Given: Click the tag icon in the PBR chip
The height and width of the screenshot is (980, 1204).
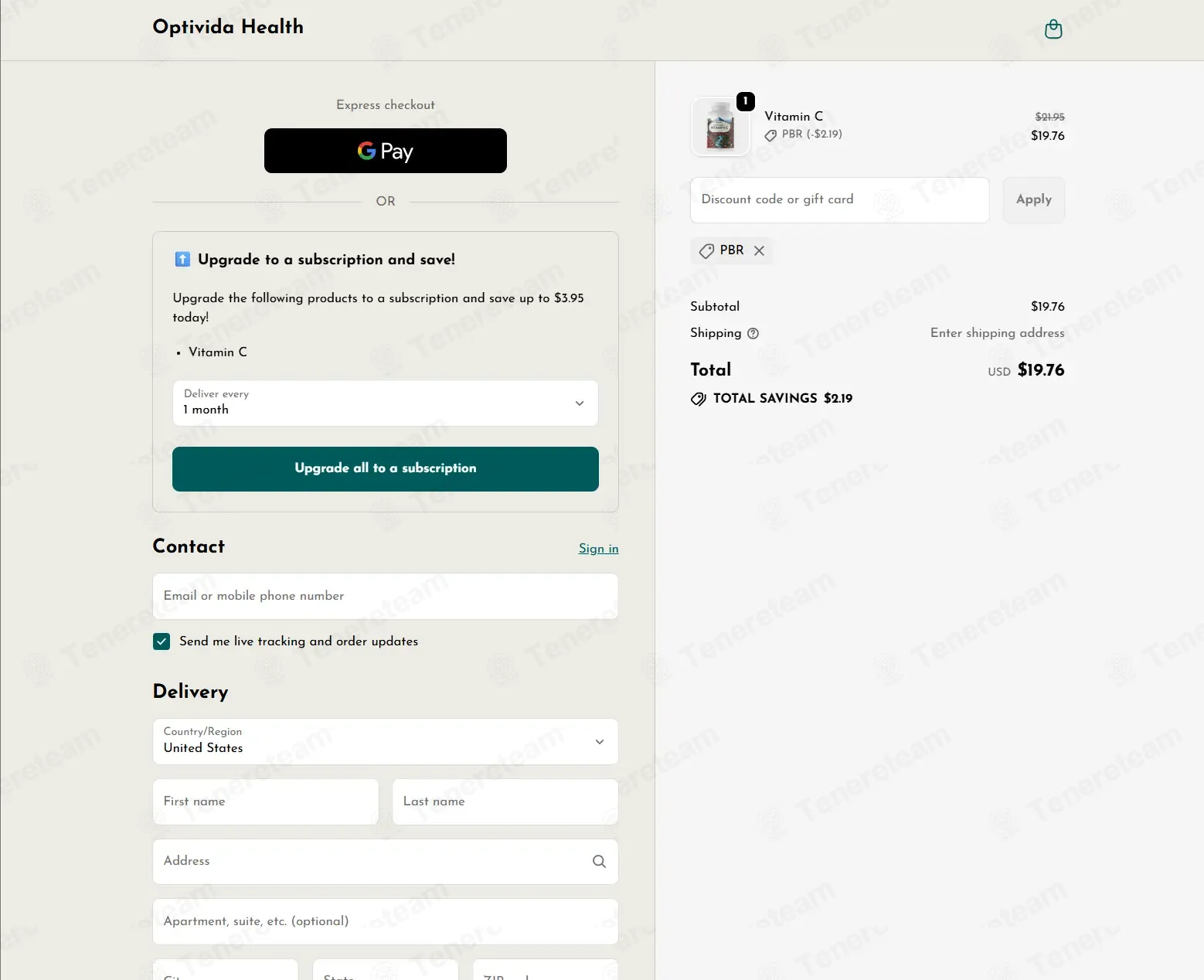Looking at the screenshot, I should [706, 250].
